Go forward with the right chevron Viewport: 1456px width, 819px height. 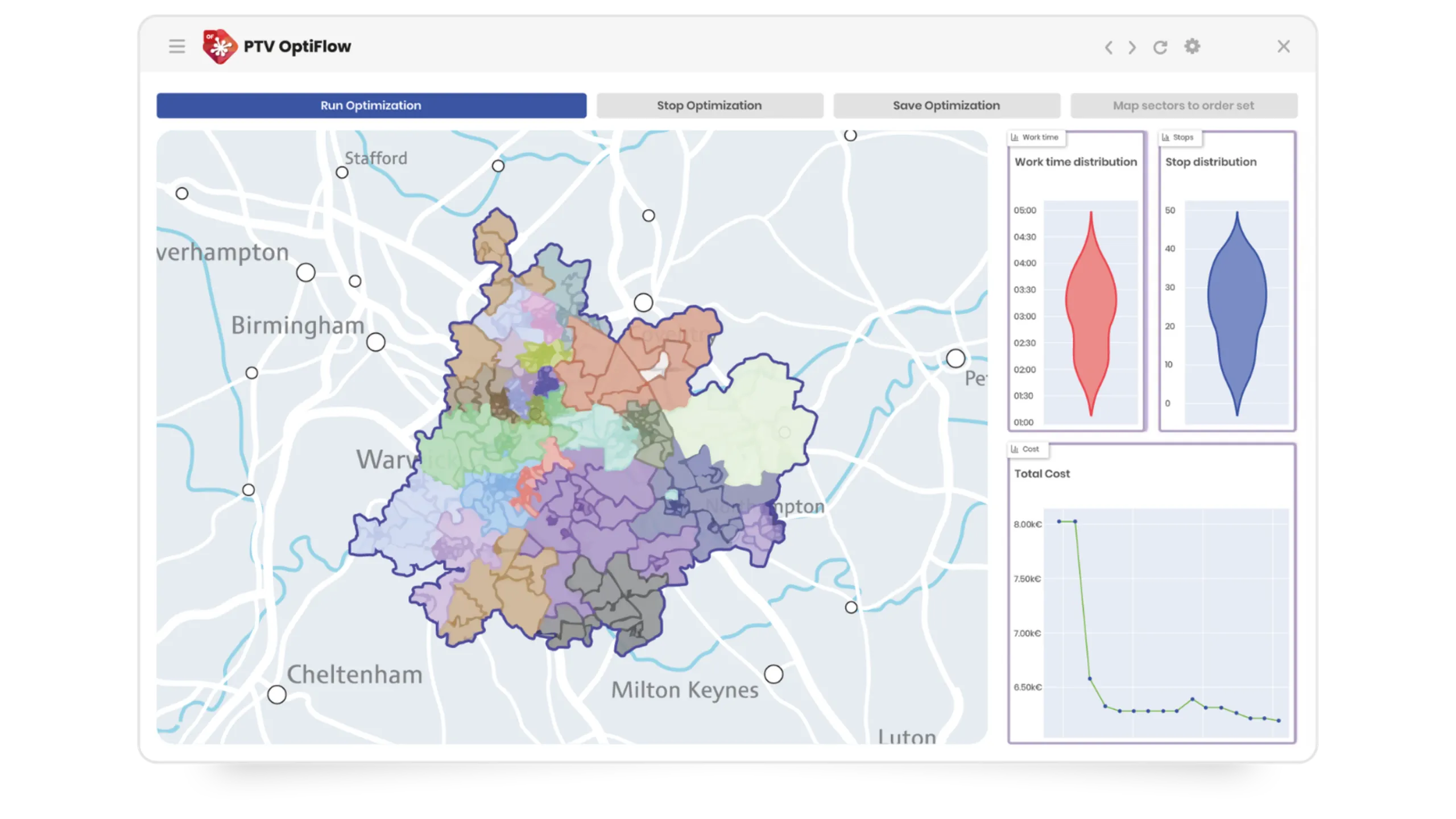(x=1132, y=47)
